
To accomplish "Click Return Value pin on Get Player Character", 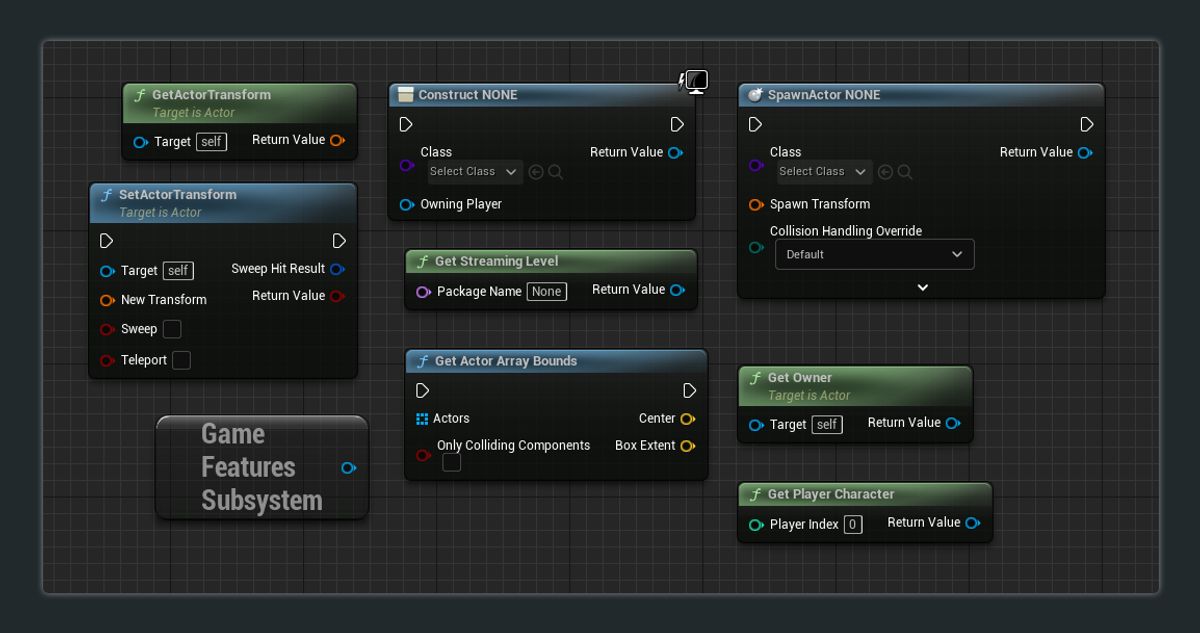I will click(973, 522).
